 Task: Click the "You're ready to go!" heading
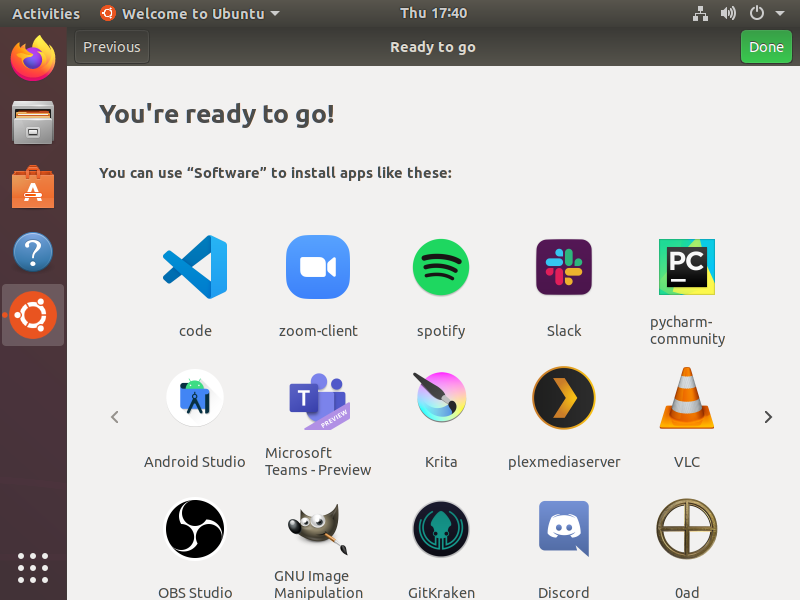pos(217,114)
